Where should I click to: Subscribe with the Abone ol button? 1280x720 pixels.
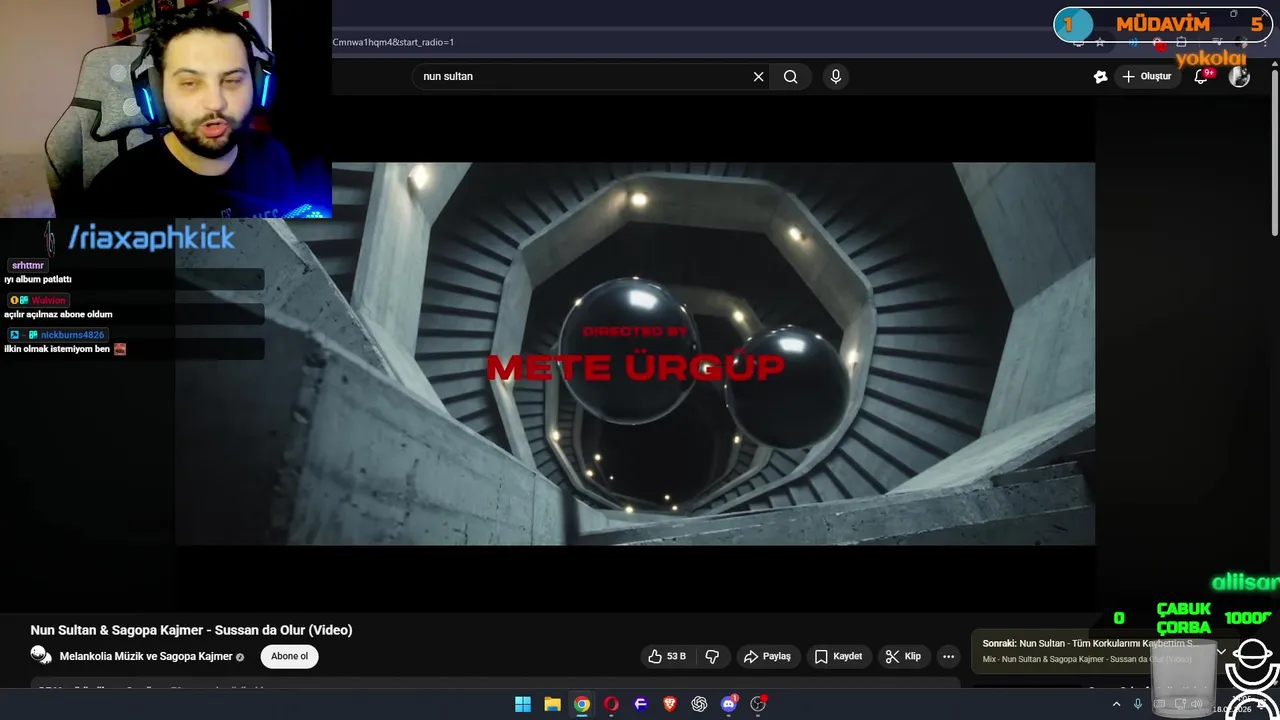tap(290, 657)
